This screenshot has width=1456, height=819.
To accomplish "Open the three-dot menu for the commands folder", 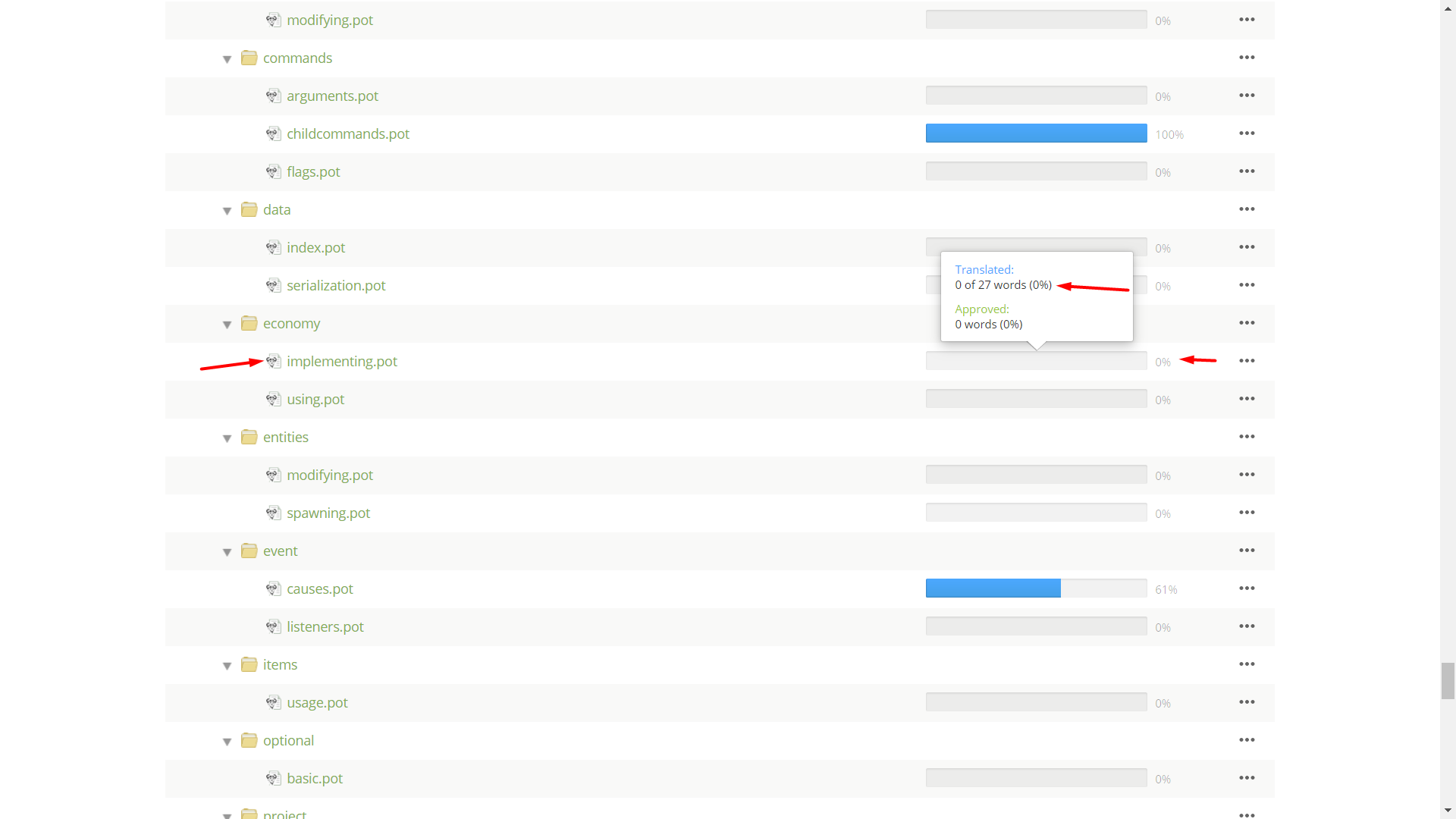I will pos(1247,58).
